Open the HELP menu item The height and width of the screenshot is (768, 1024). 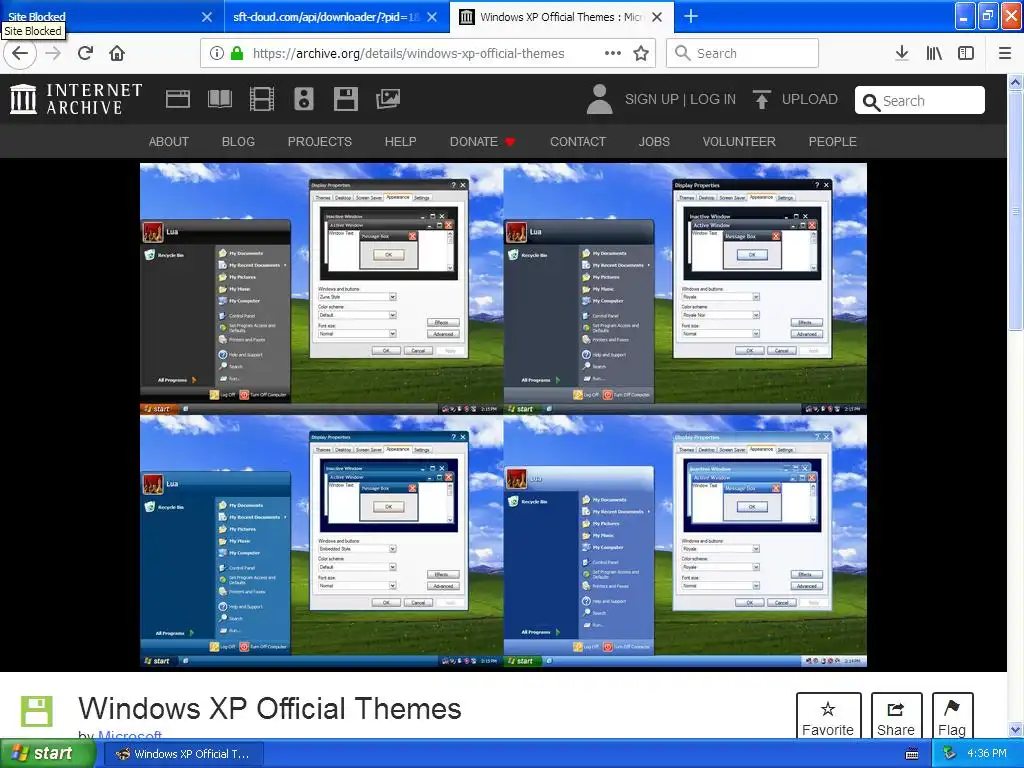click(x=400, y=141)
